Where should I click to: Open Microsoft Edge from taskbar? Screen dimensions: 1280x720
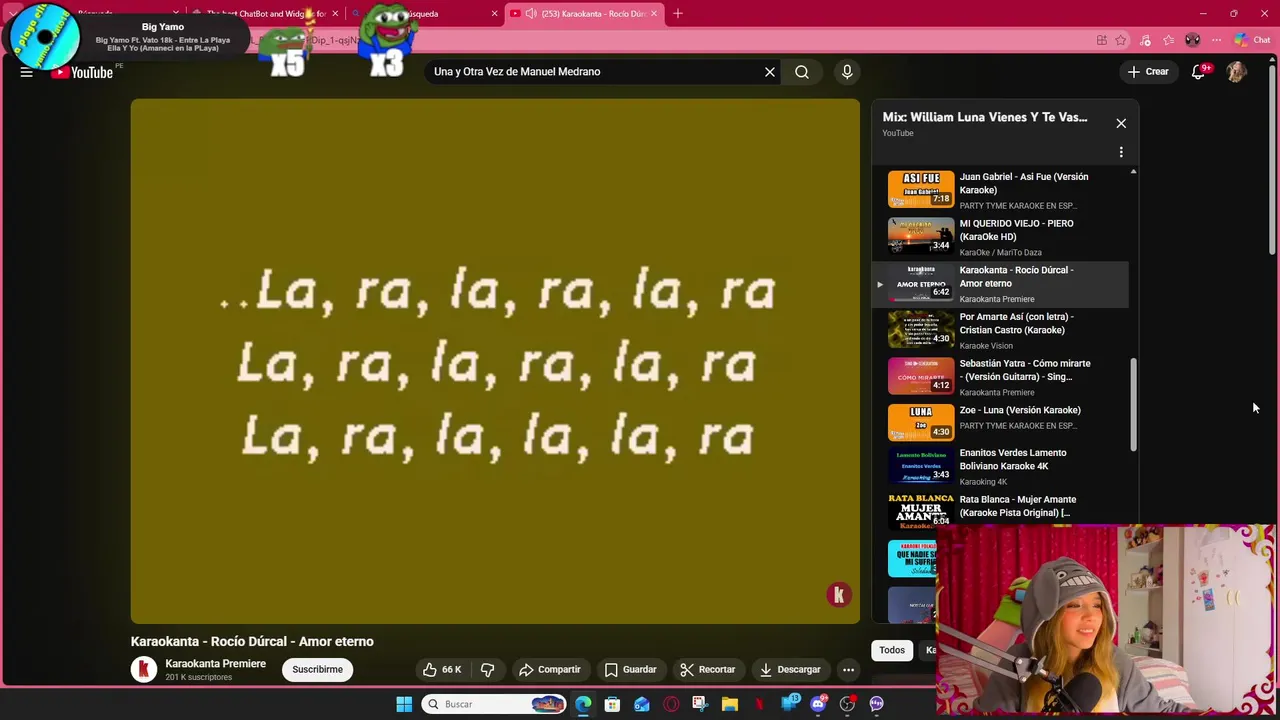pos(583,704)
